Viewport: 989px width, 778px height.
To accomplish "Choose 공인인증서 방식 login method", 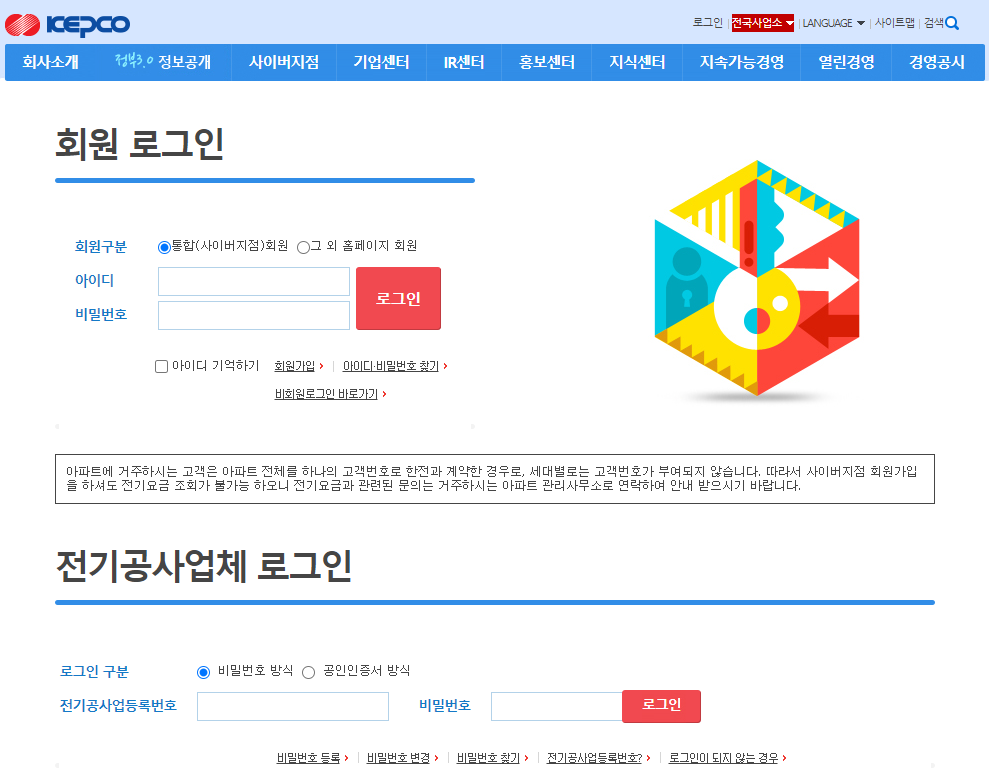I will (309, 672).
